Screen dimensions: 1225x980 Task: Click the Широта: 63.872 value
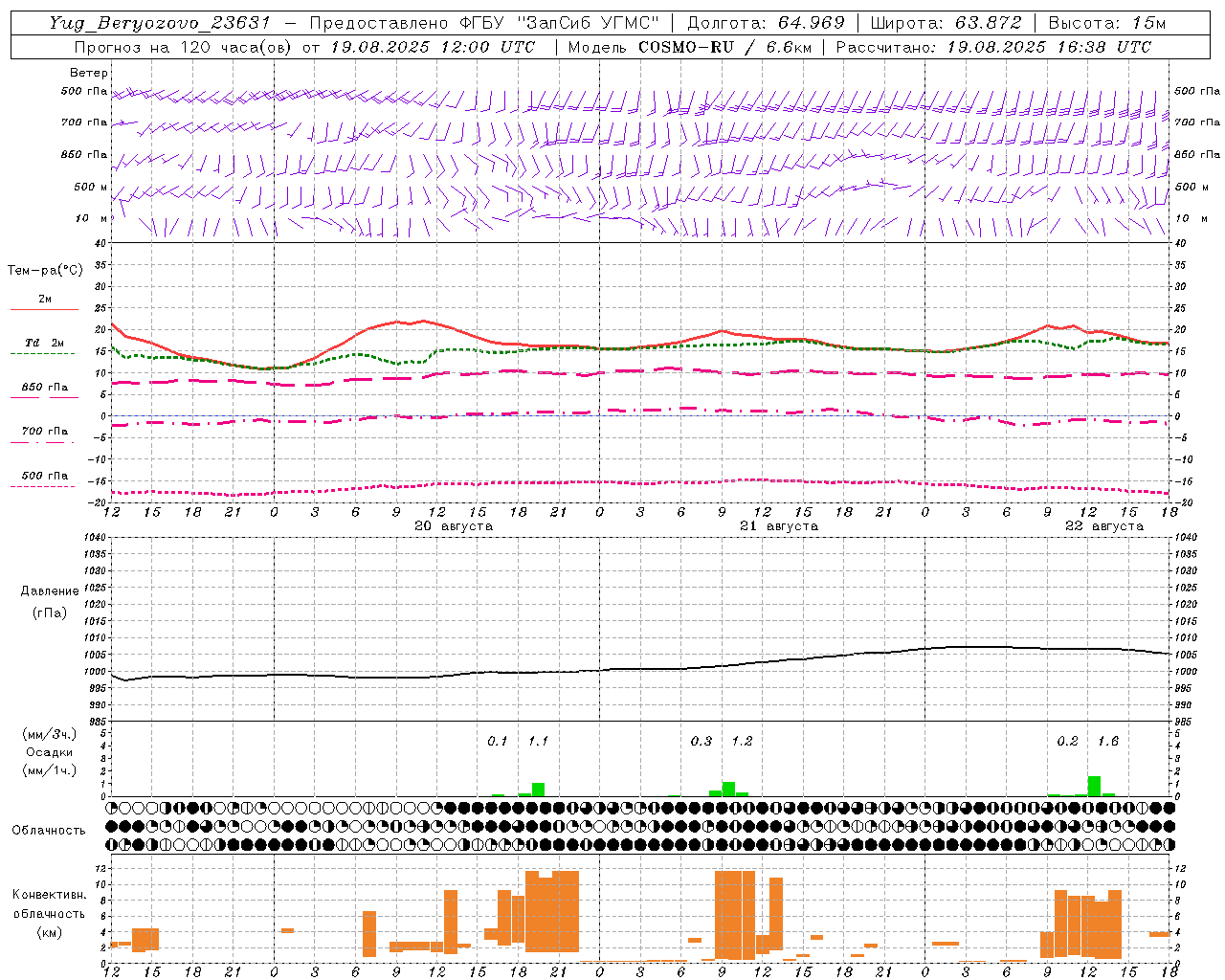946,22
